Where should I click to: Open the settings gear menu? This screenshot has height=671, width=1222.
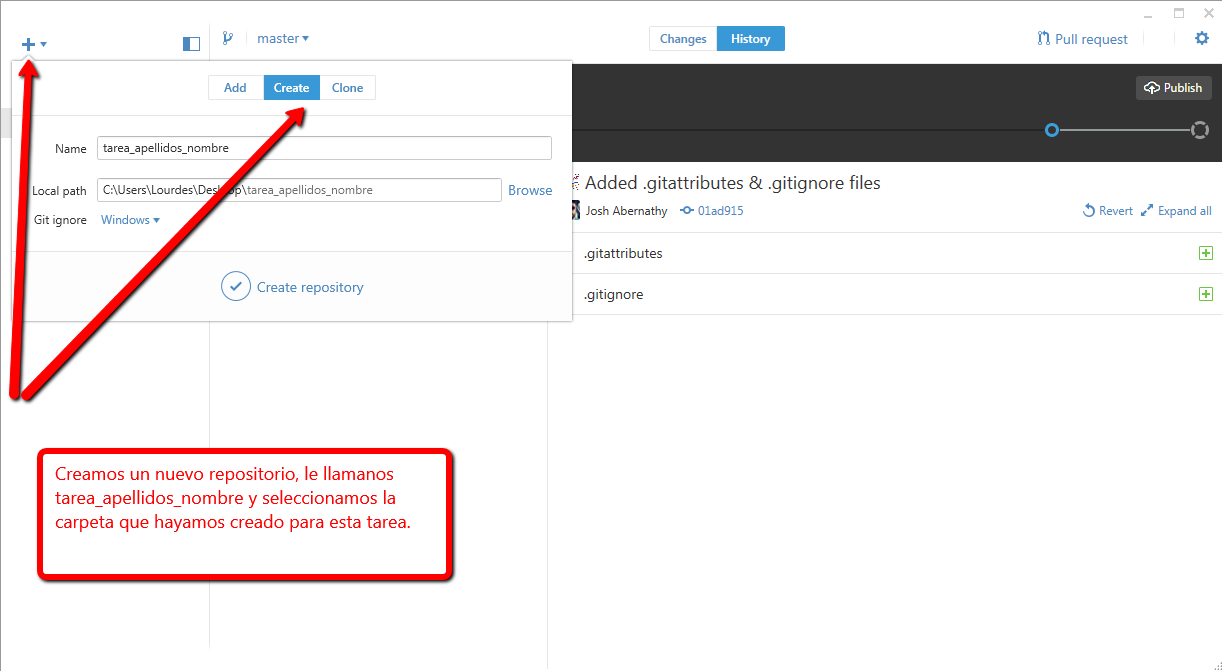[x=1202, y=38]
